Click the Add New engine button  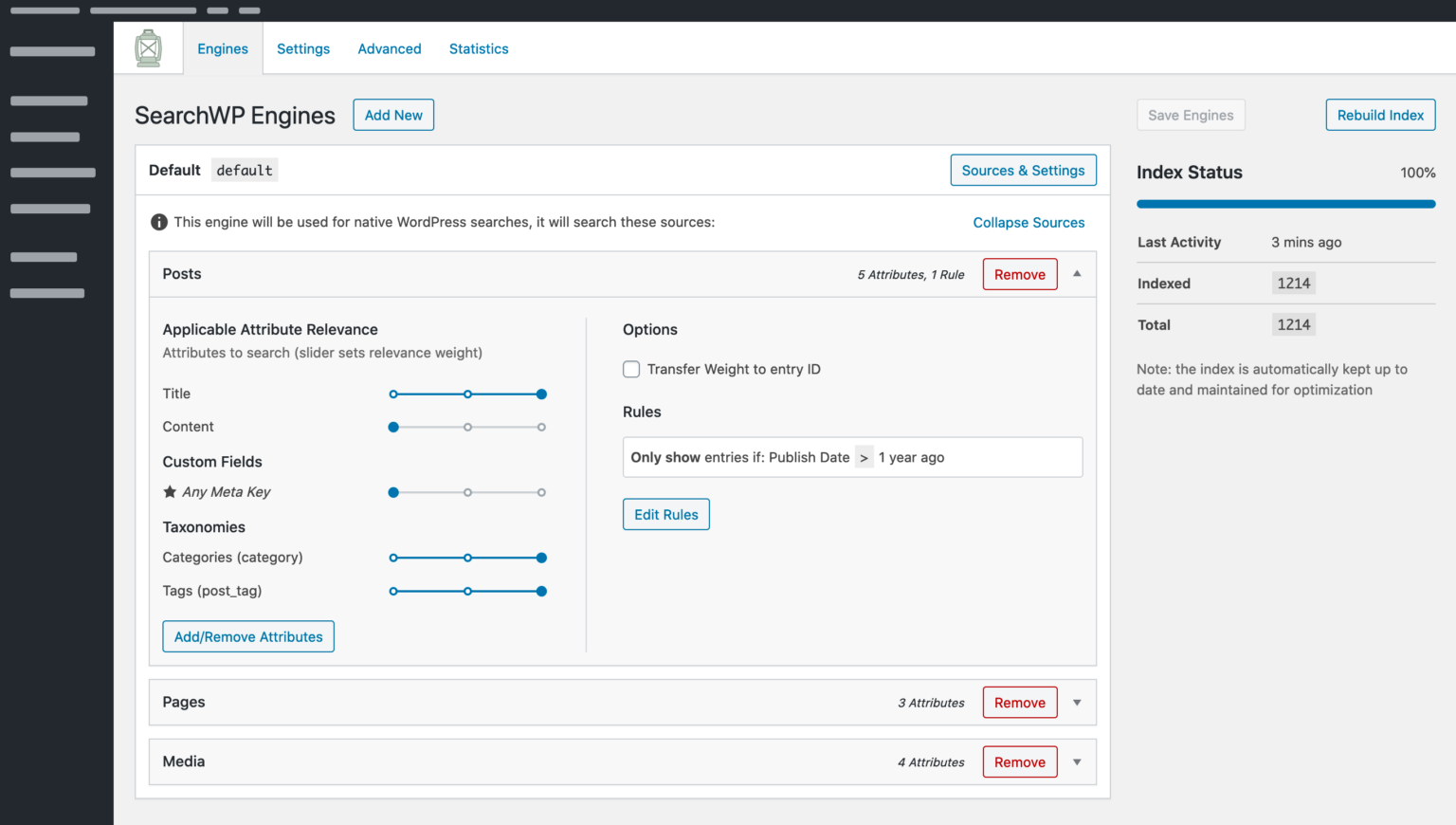(x=392, y=115)
